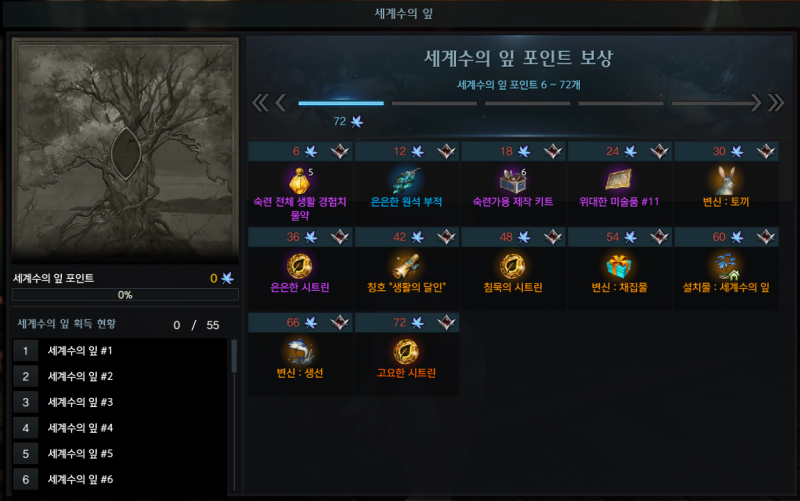Select the 칭호 생활의 달인 scroll icon

click(x=406, y=266)
